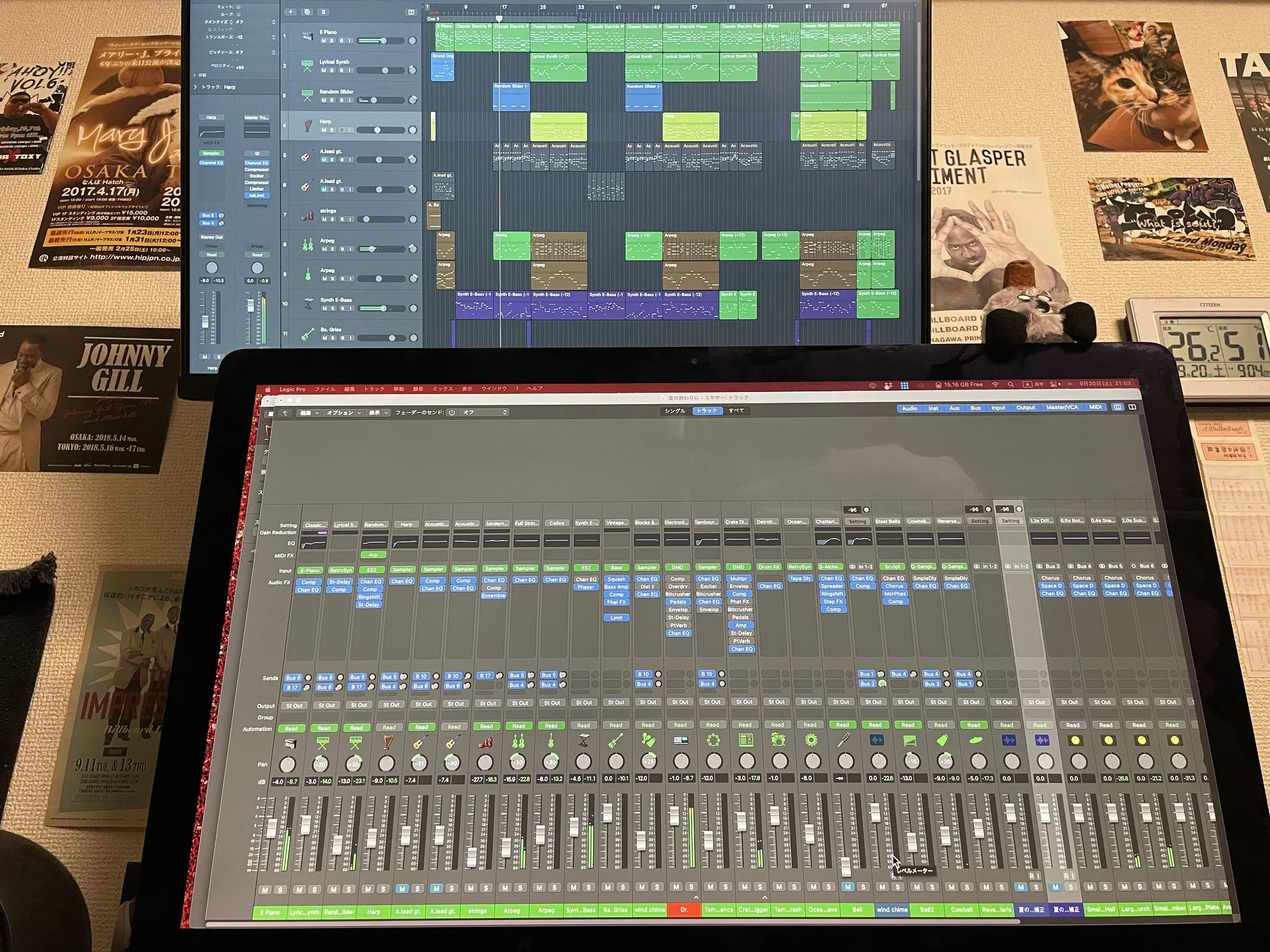The width and height of the screenshot is (1270, 952).
Task: Open the Phaser effect on Synt...Bass strip
Action: [x=586, y=587]
